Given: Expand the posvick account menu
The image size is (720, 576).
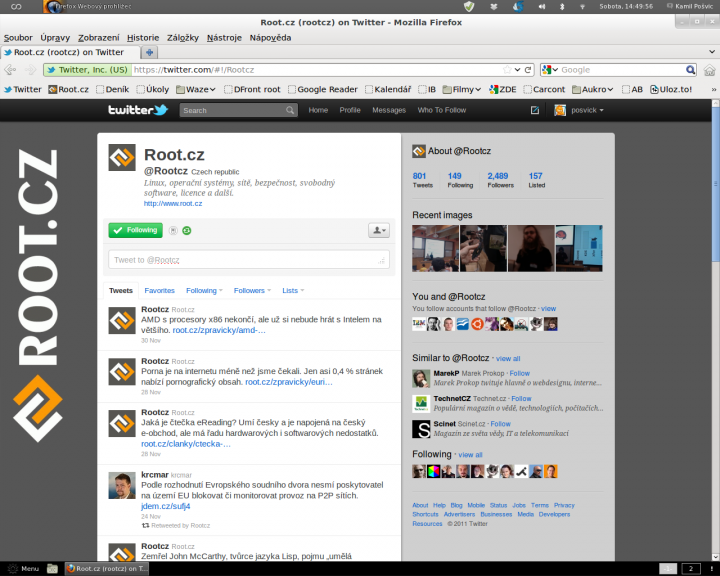Looking at the screenshot, I should 586,110.
